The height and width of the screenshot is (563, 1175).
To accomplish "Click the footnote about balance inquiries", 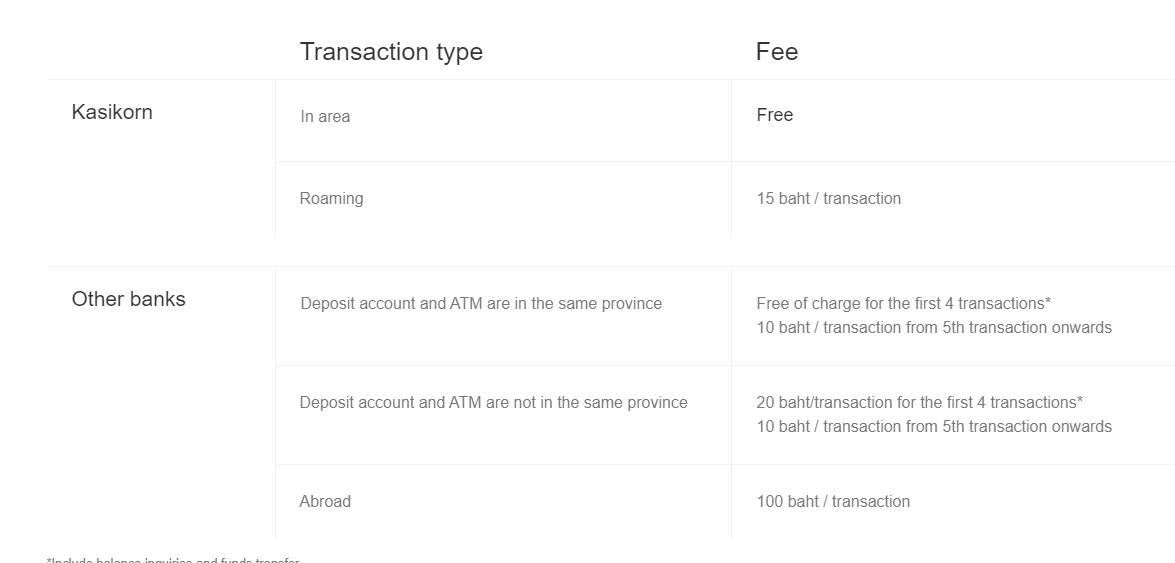I will tap(172, 560).
